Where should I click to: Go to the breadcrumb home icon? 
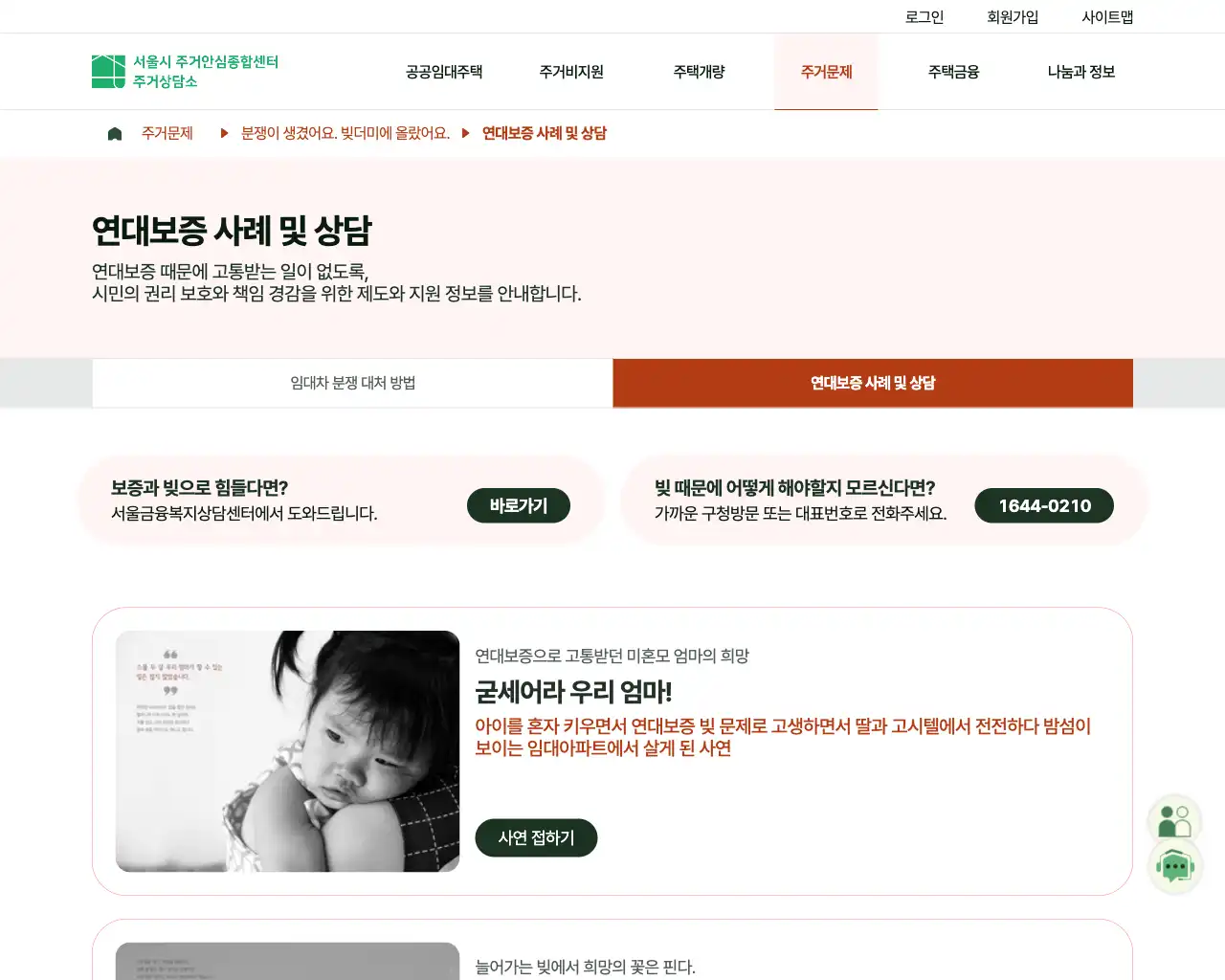(x=115, y=134)
